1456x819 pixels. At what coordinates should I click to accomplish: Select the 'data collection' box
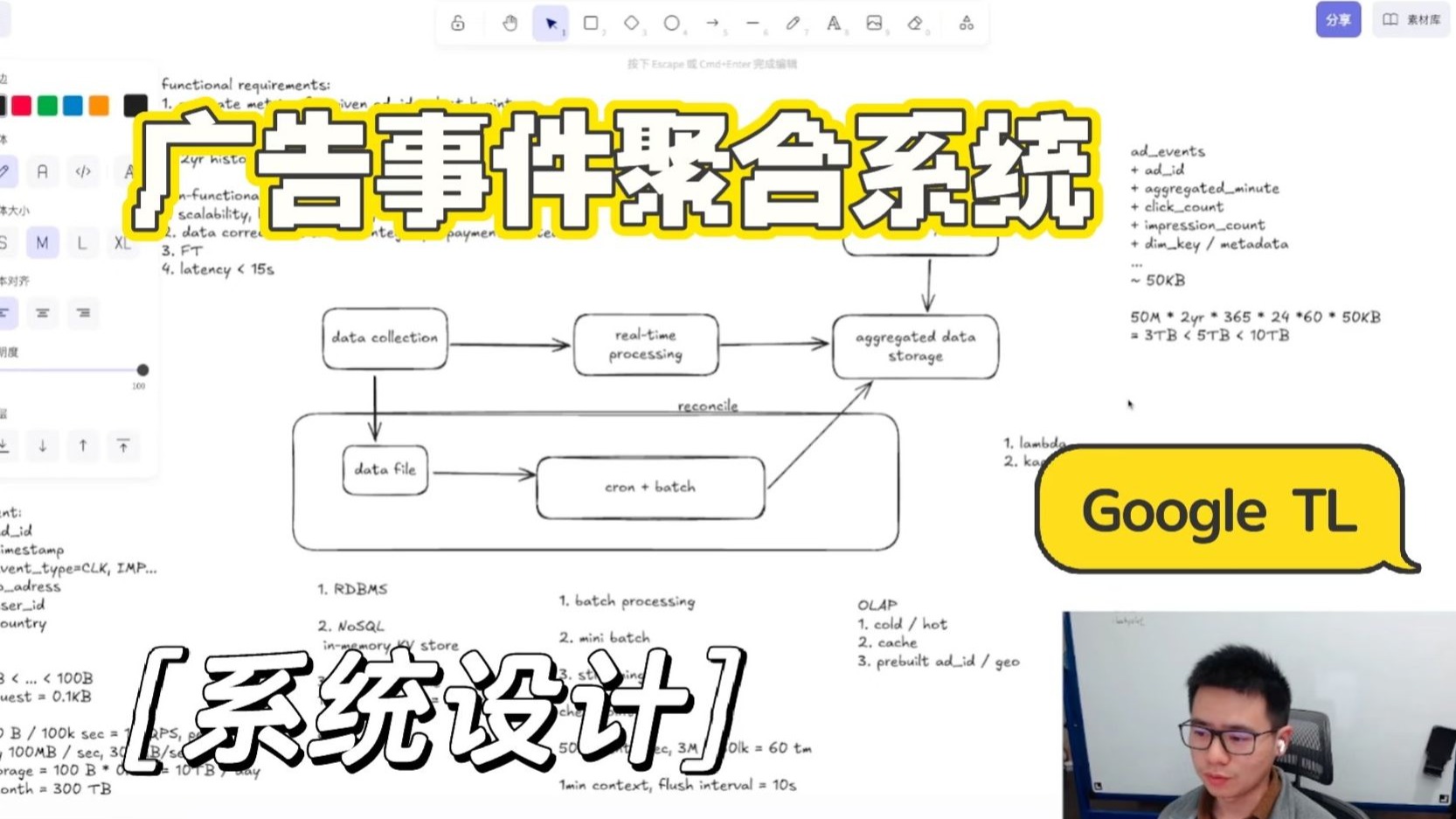pyautogui.click(x=385, y=338)
